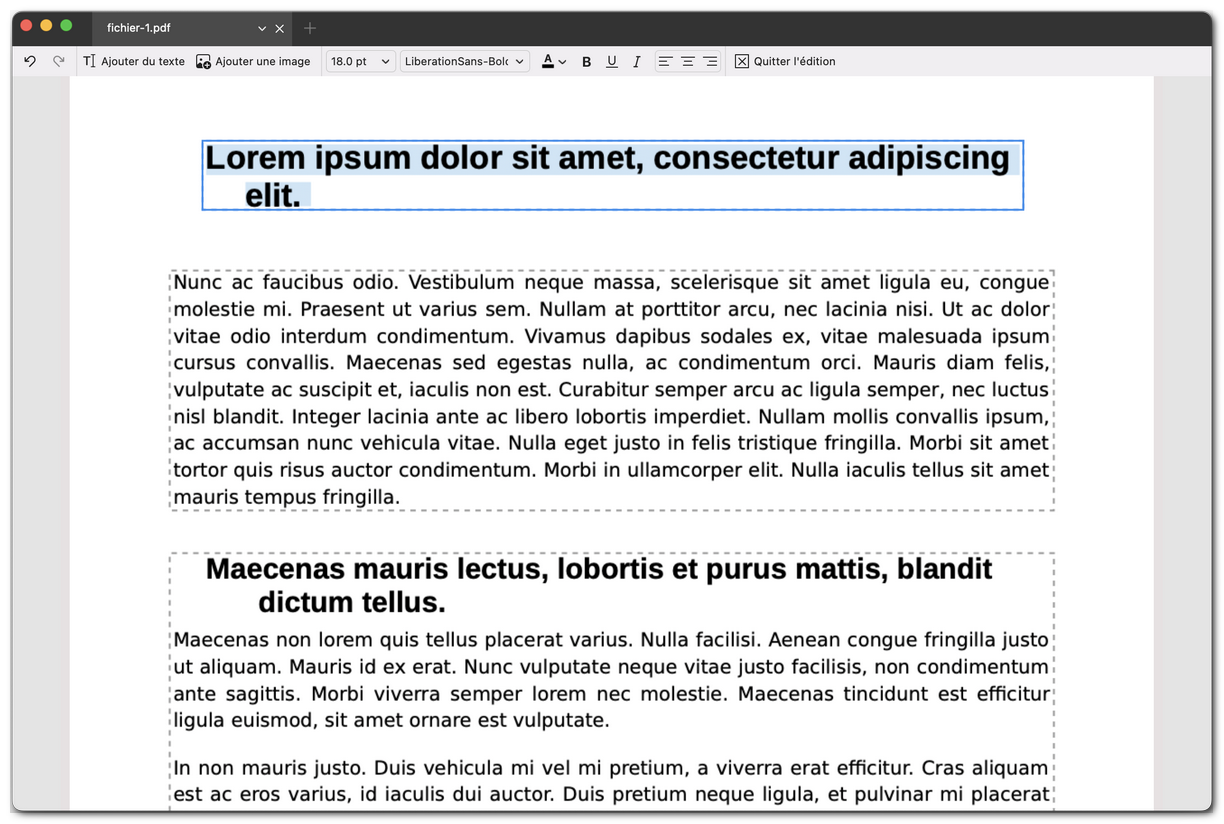Toggle bold formatting

tap(586, 61)
